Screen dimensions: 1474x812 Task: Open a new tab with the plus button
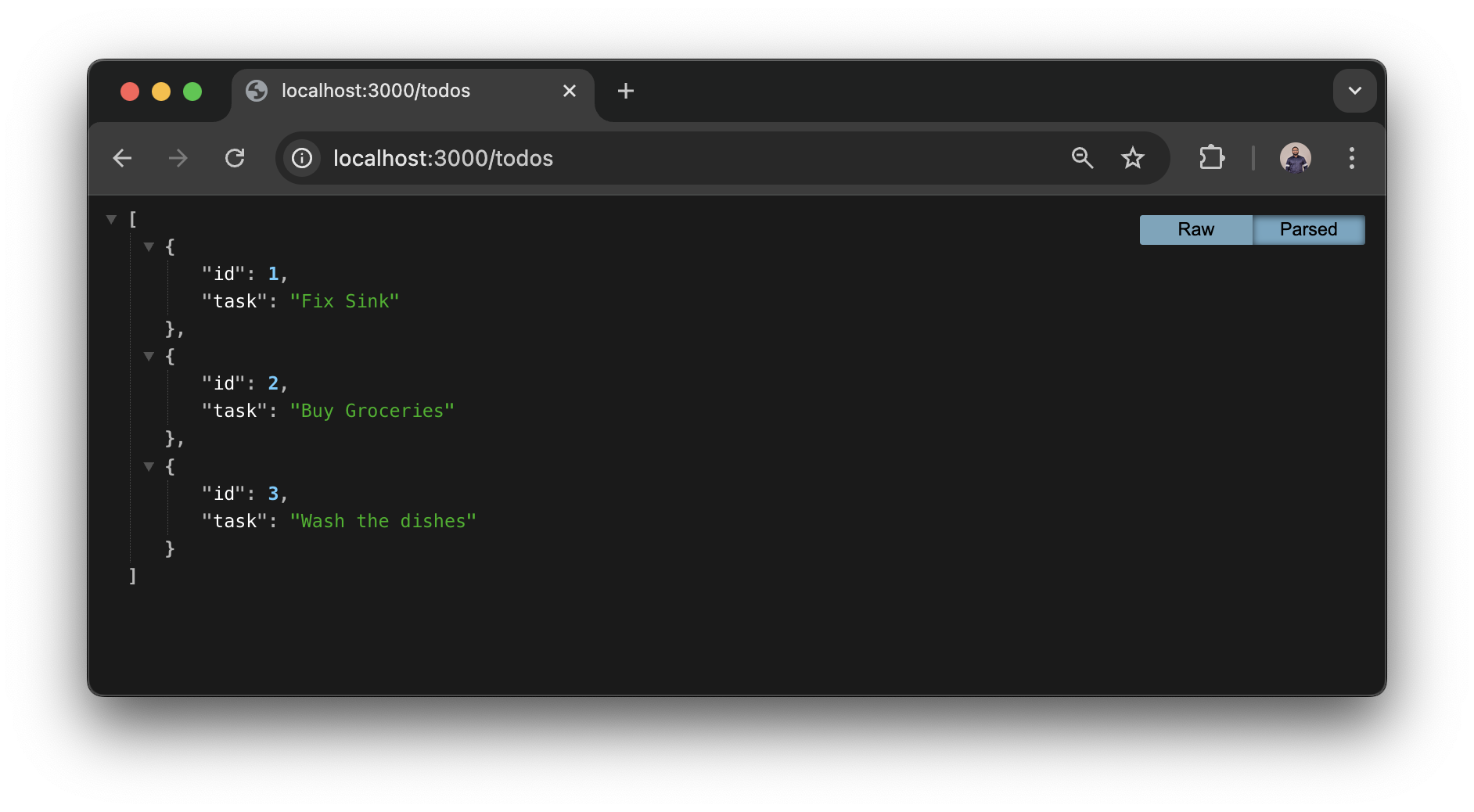pyautogui.click(x=625, y=91)
